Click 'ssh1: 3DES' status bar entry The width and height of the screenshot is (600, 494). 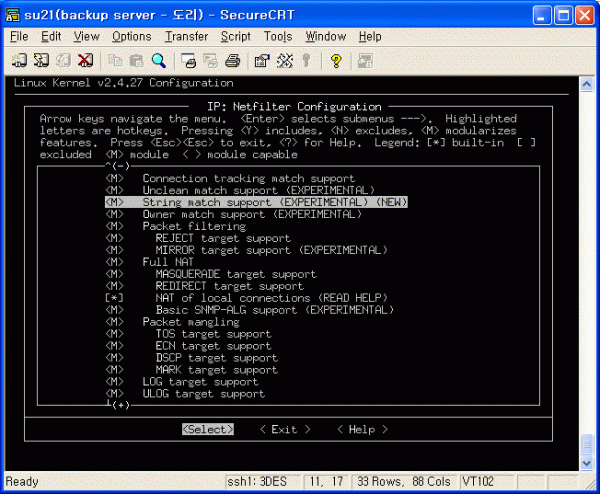tap(257, 481)
